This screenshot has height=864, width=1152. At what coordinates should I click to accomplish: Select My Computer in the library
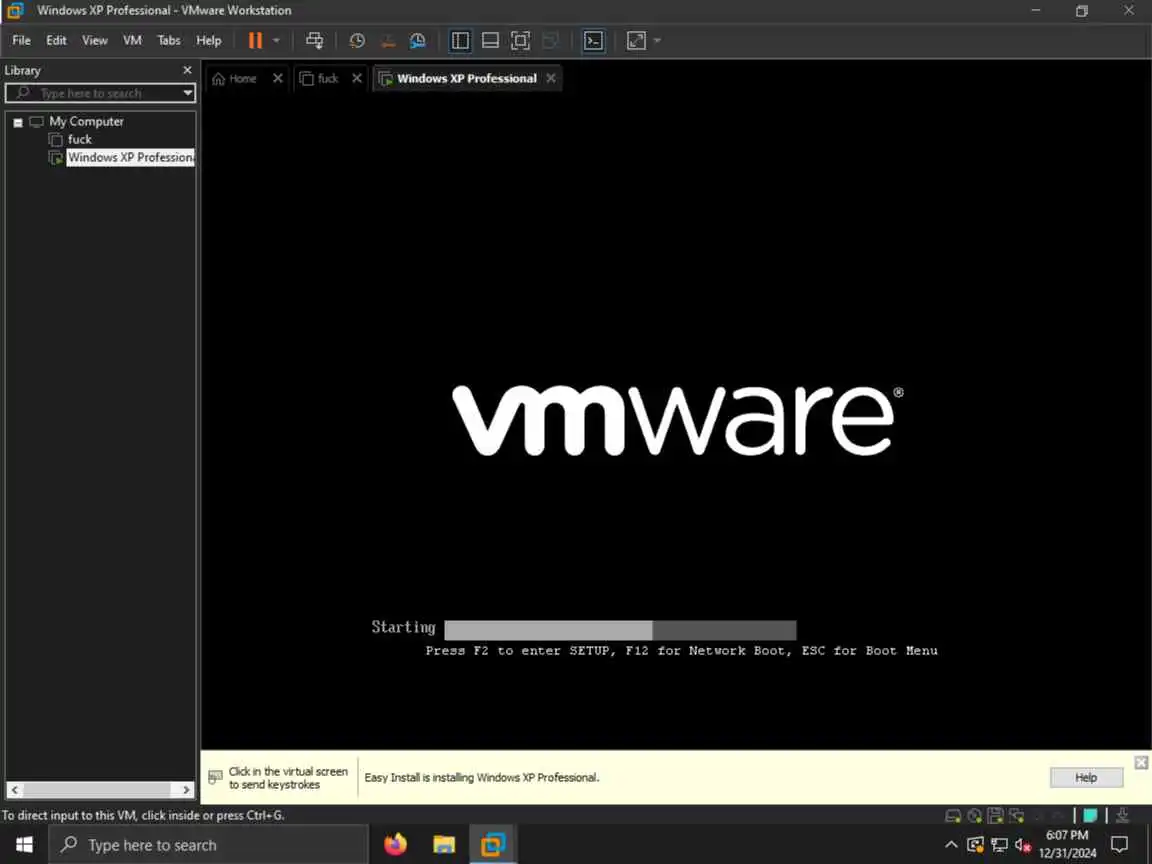coord(86,121)
